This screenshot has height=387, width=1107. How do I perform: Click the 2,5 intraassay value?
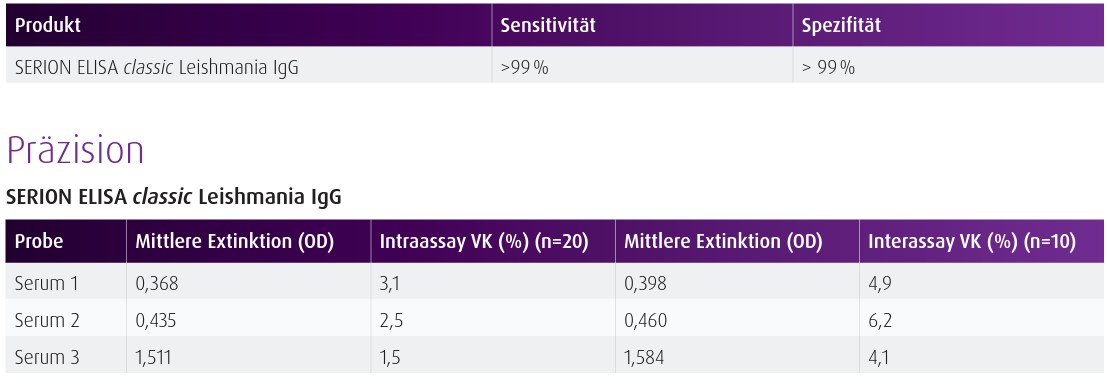tap(391, 321)
